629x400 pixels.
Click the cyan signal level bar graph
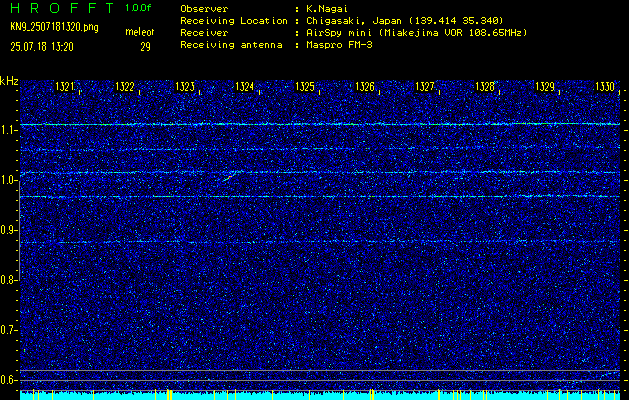(320, 395)
